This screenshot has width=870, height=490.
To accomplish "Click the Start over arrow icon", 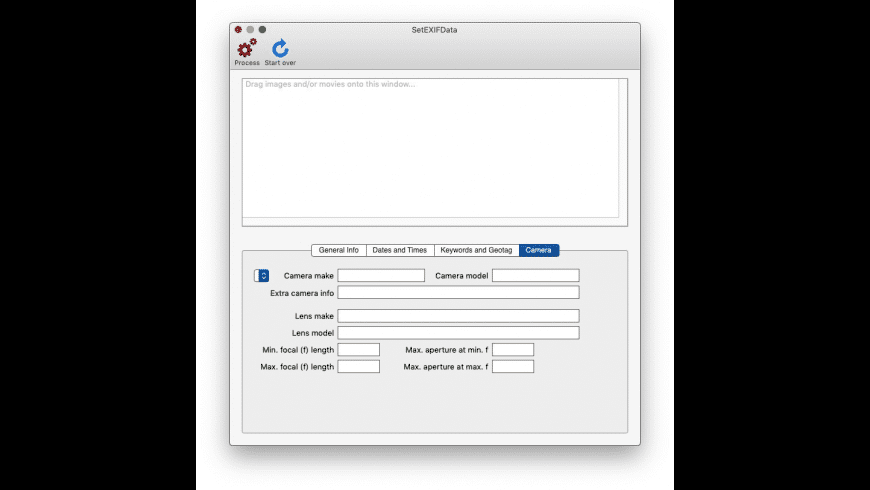I will tap(280, 48).
